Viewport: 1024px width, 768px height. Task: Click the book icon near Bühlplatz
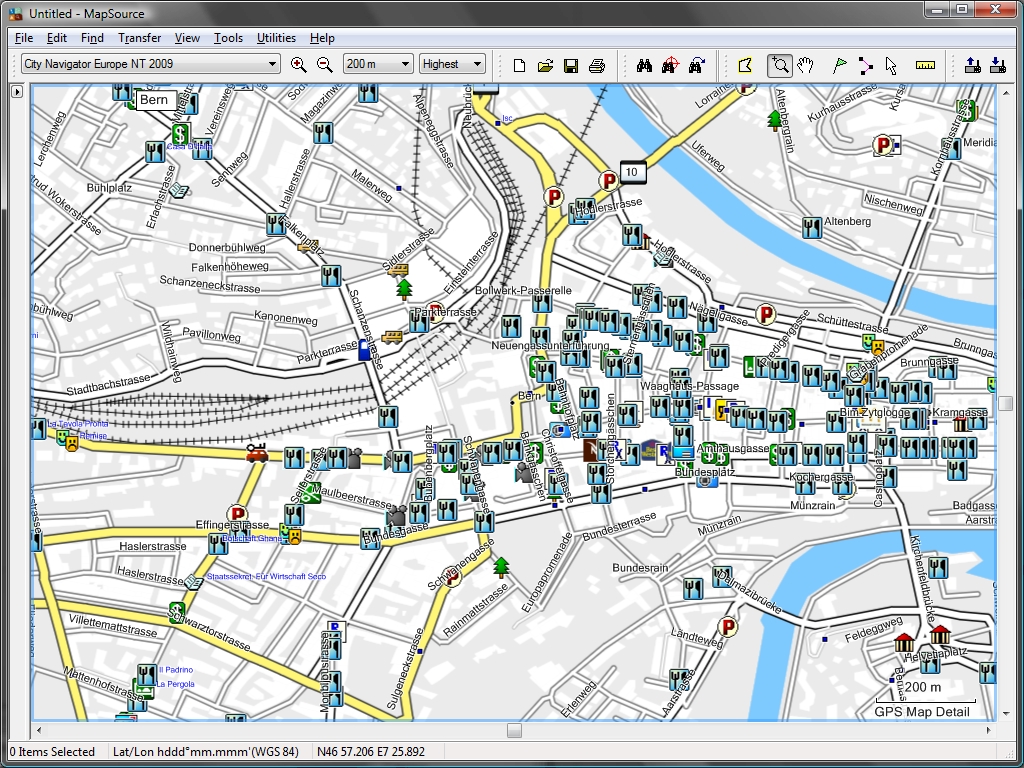tap(178, 191)
